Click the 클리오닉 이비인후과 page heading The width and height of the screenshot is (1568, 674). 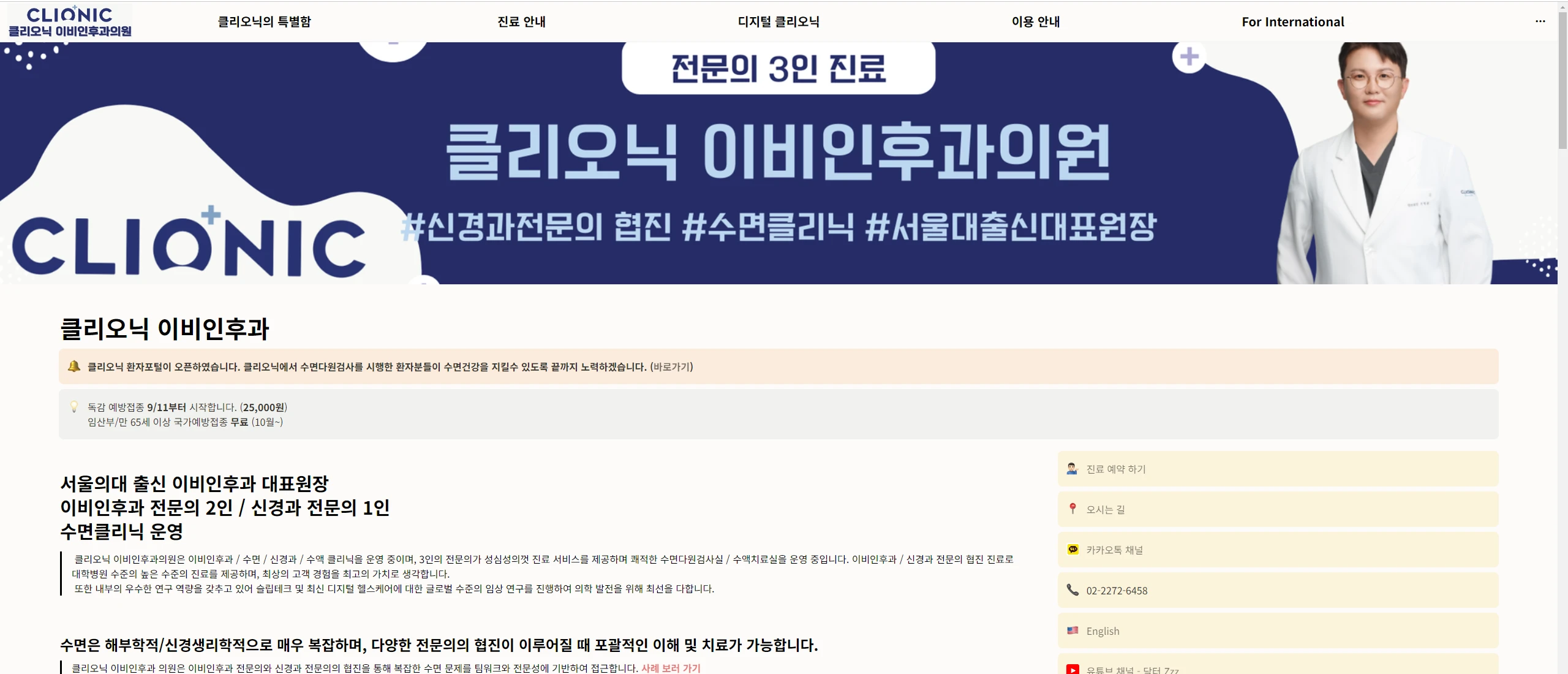165,328
